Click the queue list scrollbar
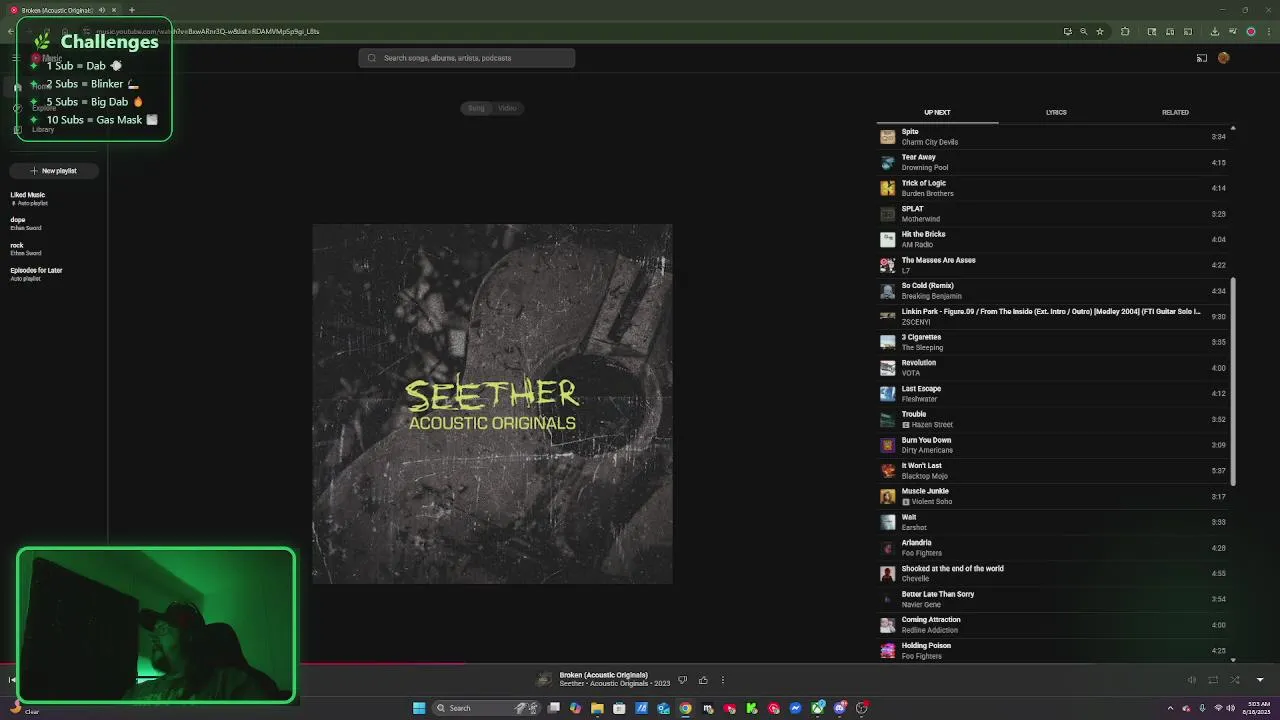 click(x=1232, y=380)
